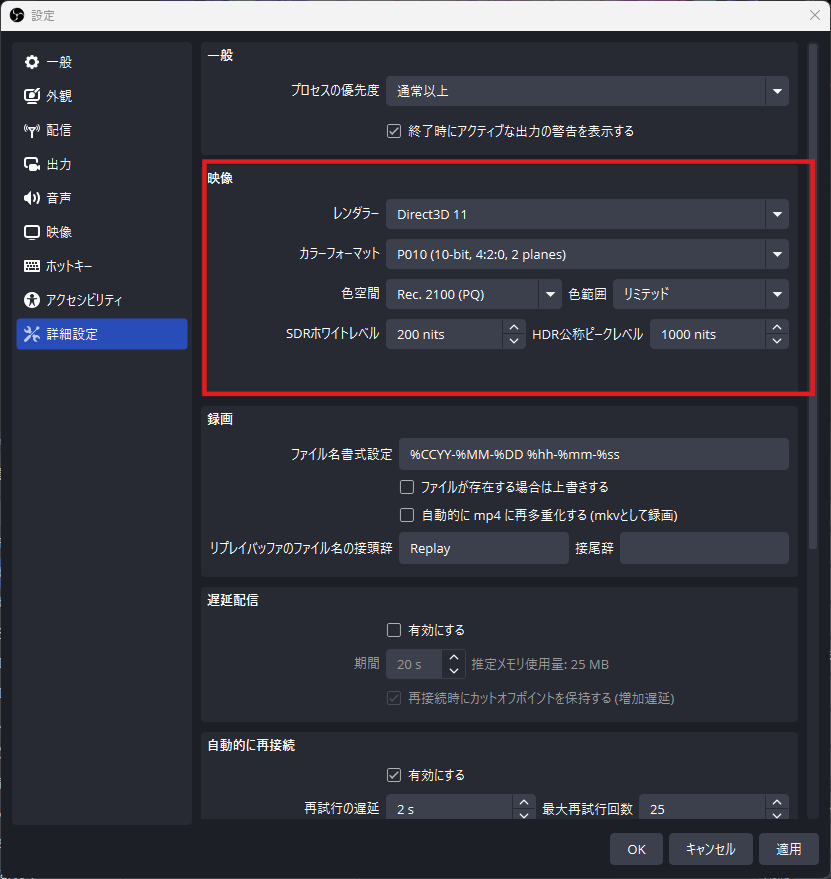The height and width of the screenshot is (879, 831).
Task: Click the 最大再試行回数 25 field
Action: (703, 809)
